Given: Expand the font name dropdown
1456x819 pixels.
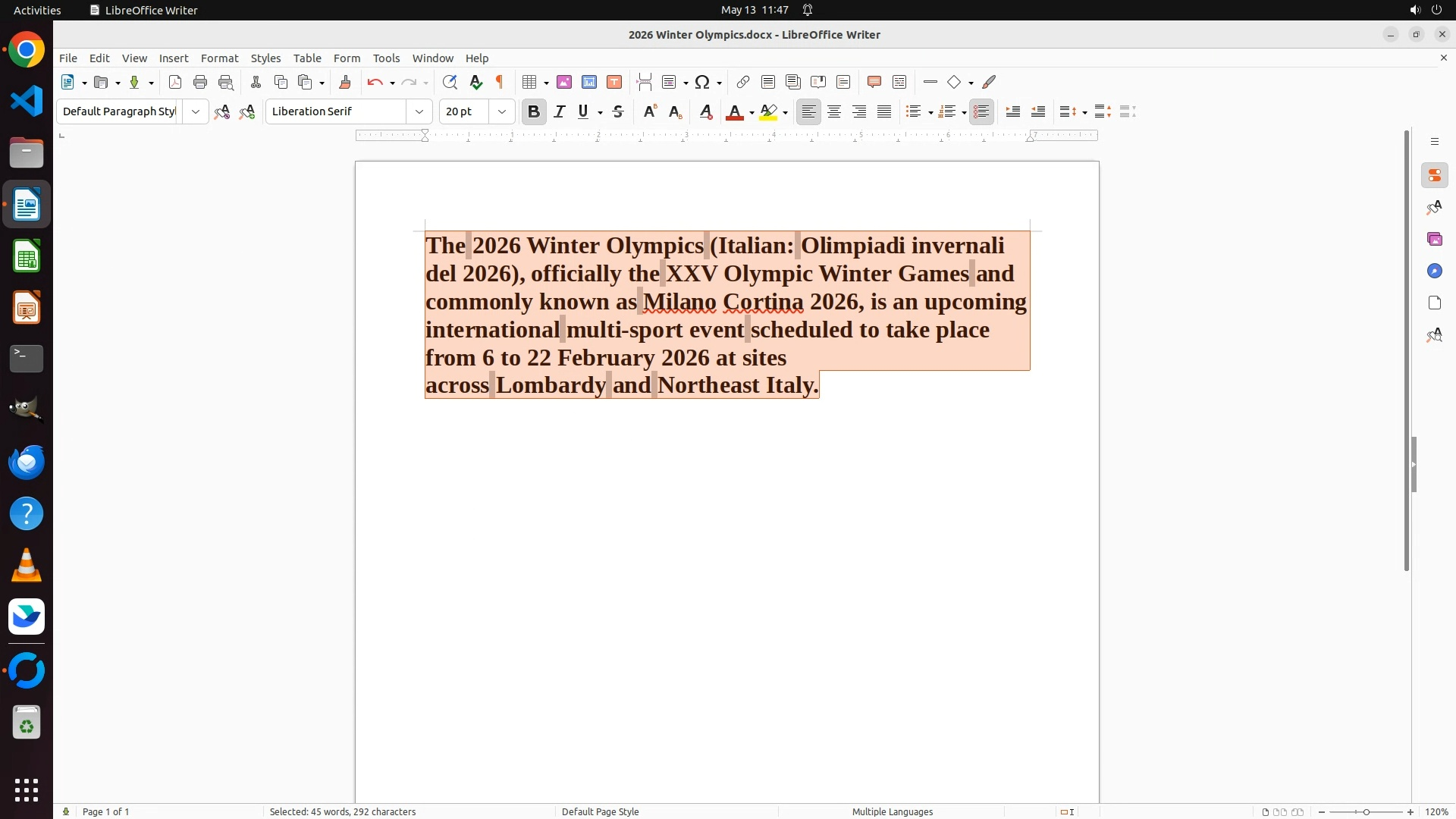Looking at the screenshot, I should click(x=419, y=111).
